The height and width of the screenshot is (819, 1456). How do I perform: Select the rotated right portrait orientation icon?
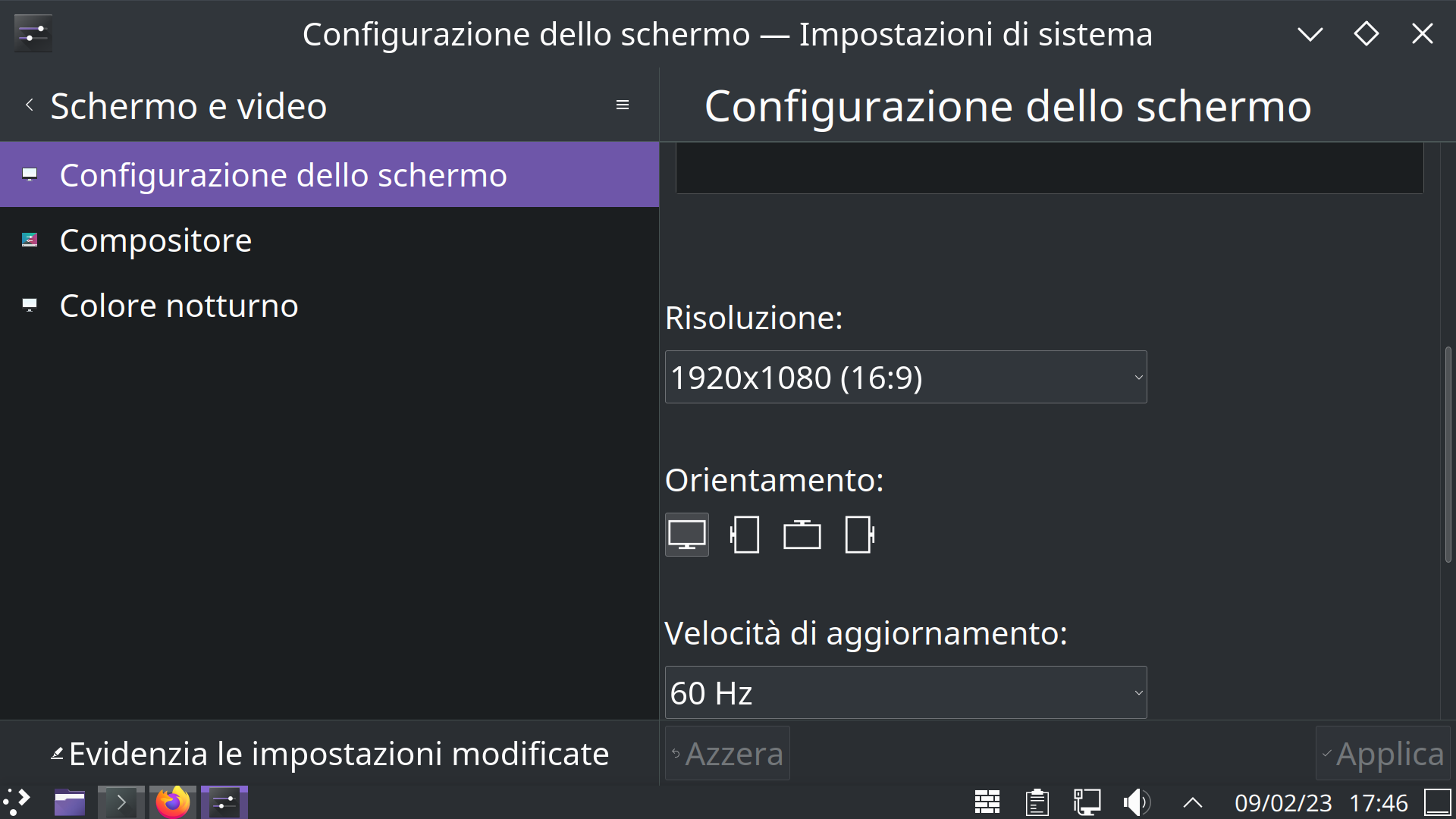(860, 535)
